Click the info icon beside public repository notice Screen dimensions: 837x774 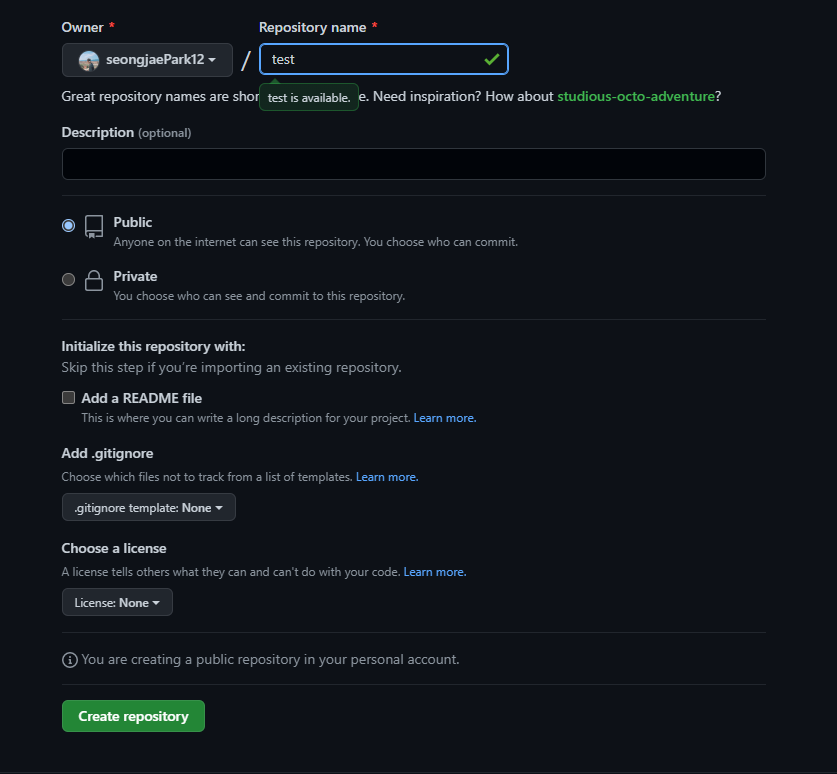(x=69, y=660)
